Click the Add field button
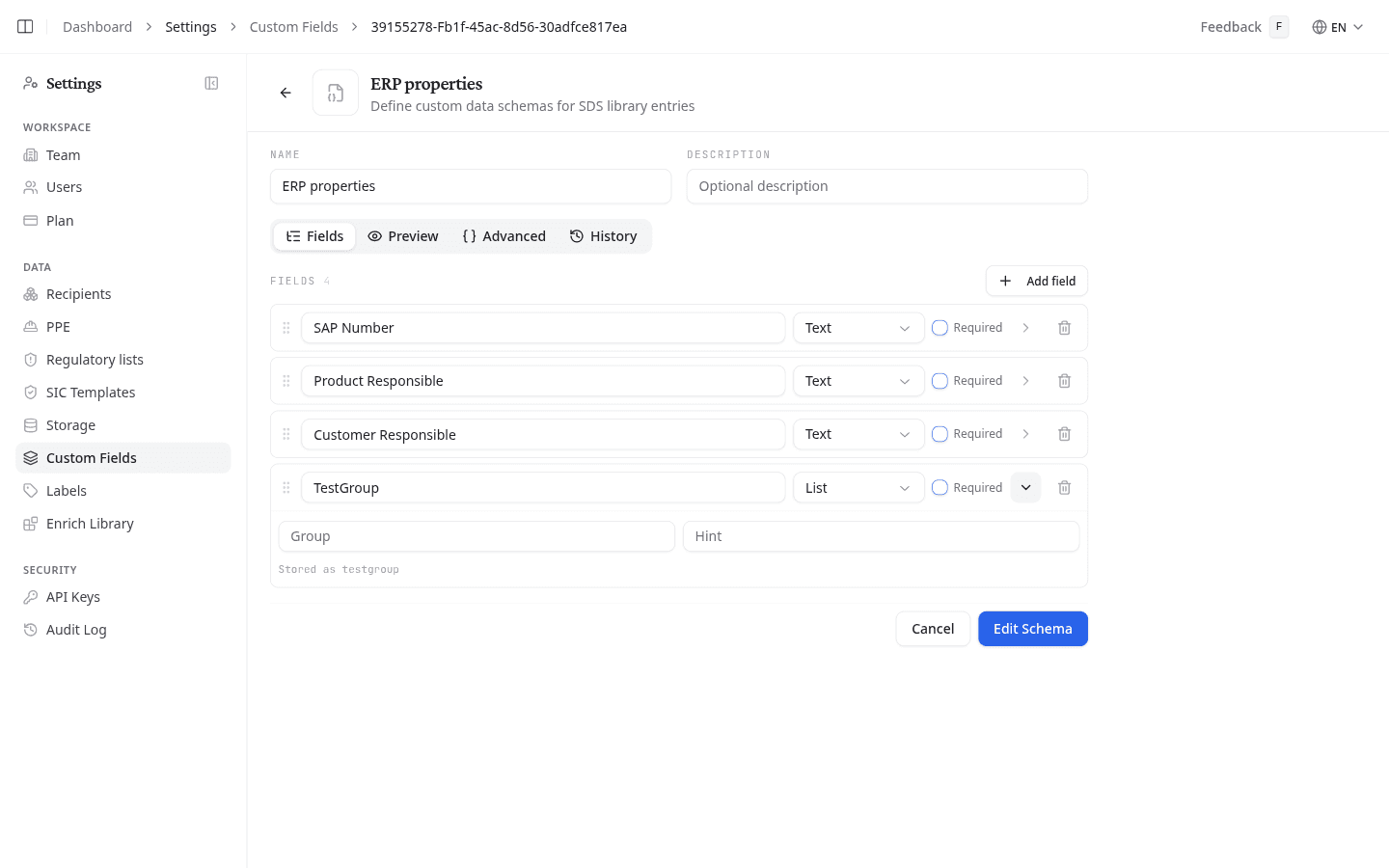The height and width of the screenshot is (868, 1389). [x=1037, y=281]
